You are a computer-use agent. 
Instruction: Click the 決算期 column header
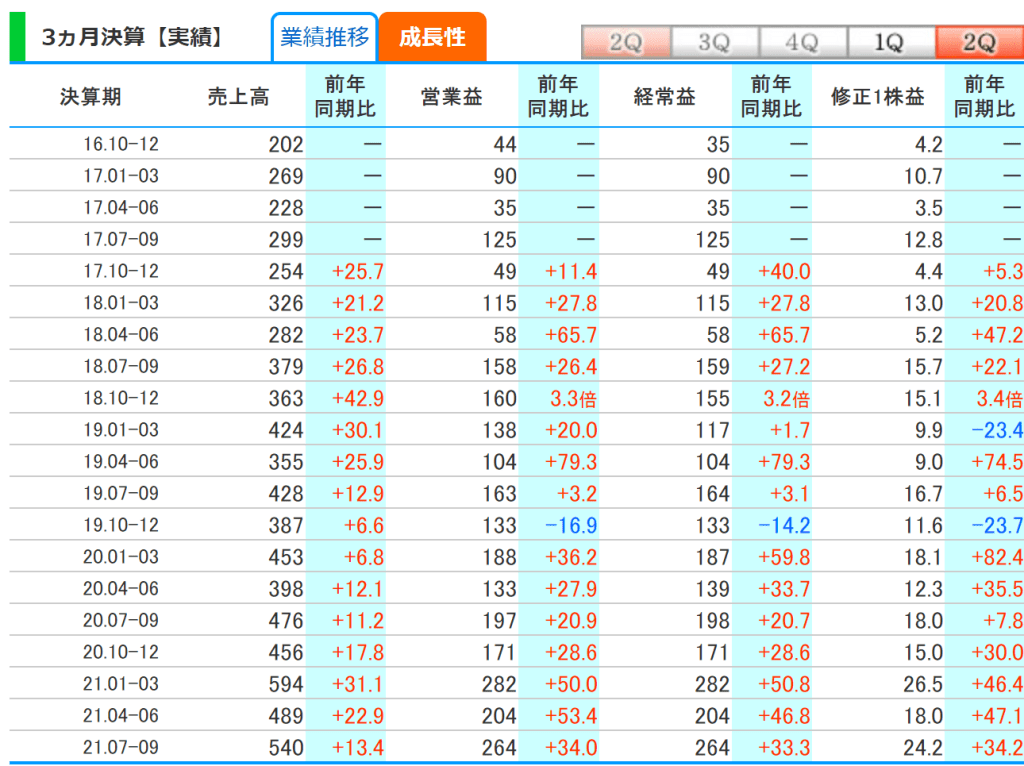pyautogui.click(x=90, y=97)
